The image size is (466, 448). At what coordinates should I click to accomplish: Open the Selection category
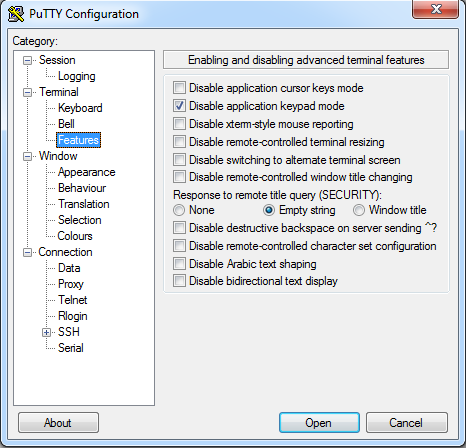80,220
